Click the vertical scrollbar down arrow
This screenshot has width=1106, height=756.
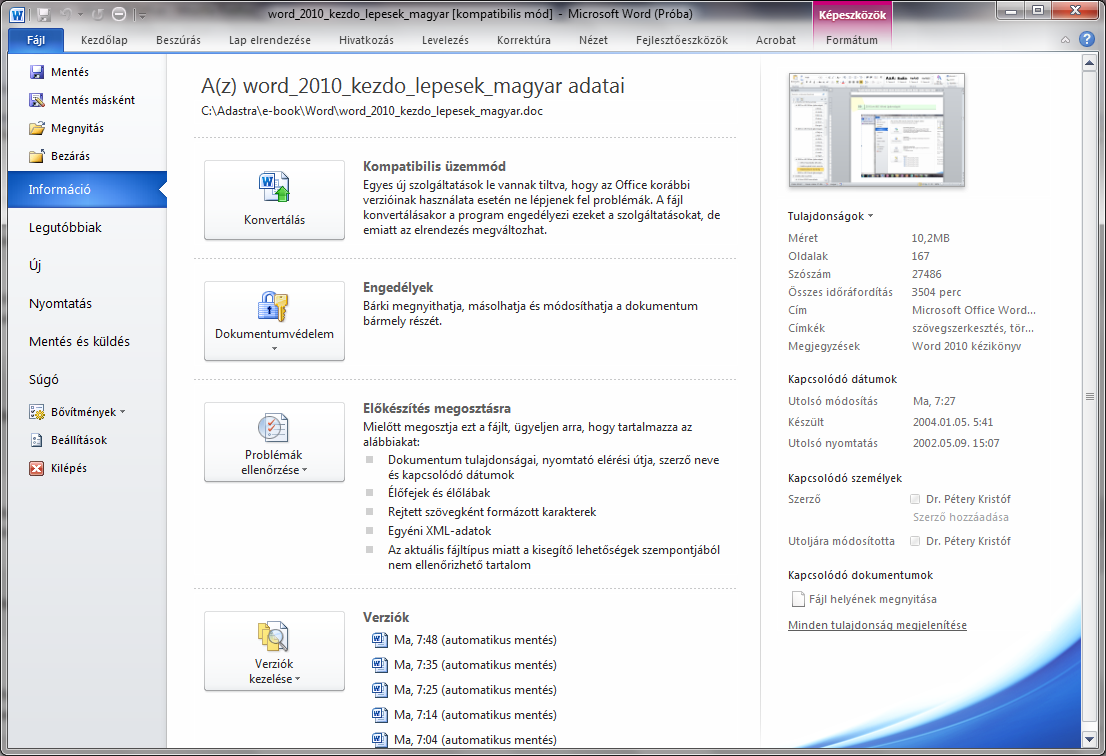pyautogui.click(x=1088, y=739)
